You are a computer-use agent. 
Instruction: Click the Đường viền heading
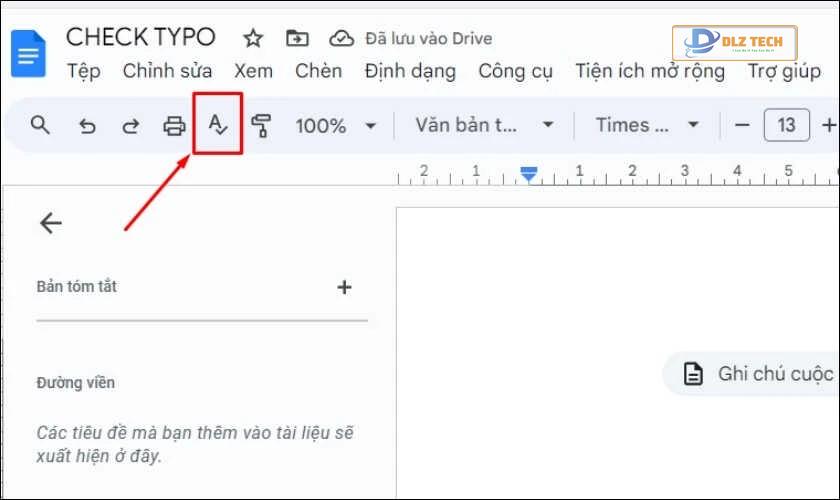(x=76, y=383)
